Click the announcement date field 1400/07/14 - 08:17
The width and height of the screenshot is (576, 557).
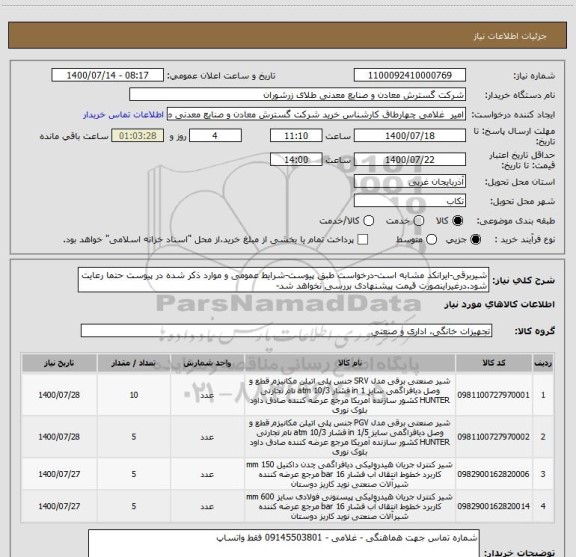108,75
